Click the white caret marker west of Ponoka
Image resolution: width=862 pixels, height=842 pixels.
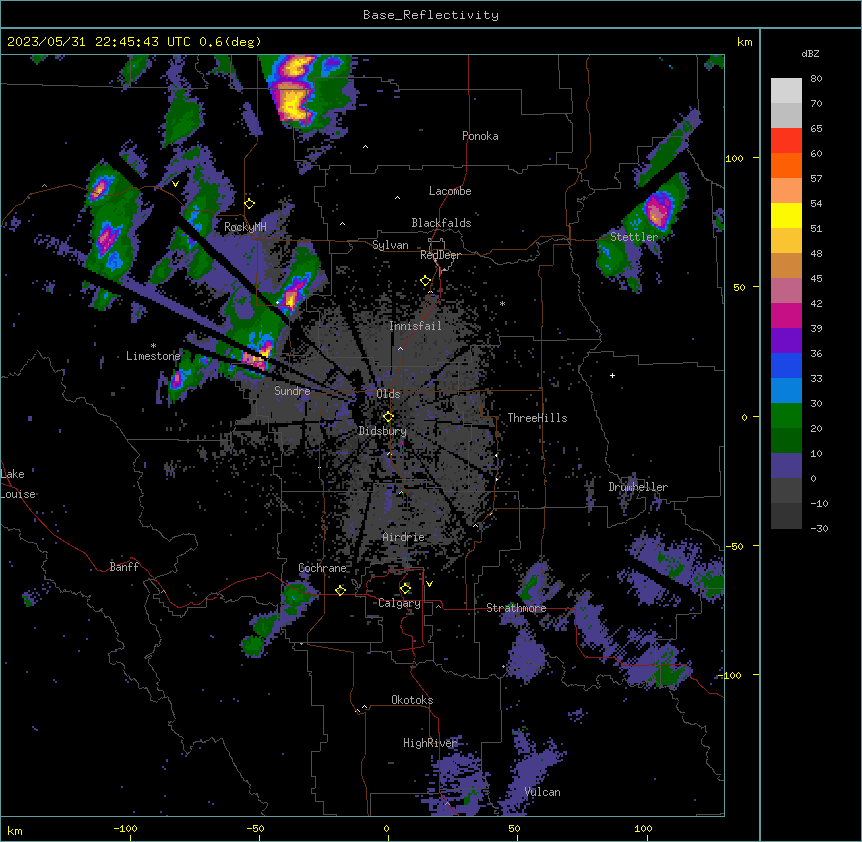tap(365, 147)
